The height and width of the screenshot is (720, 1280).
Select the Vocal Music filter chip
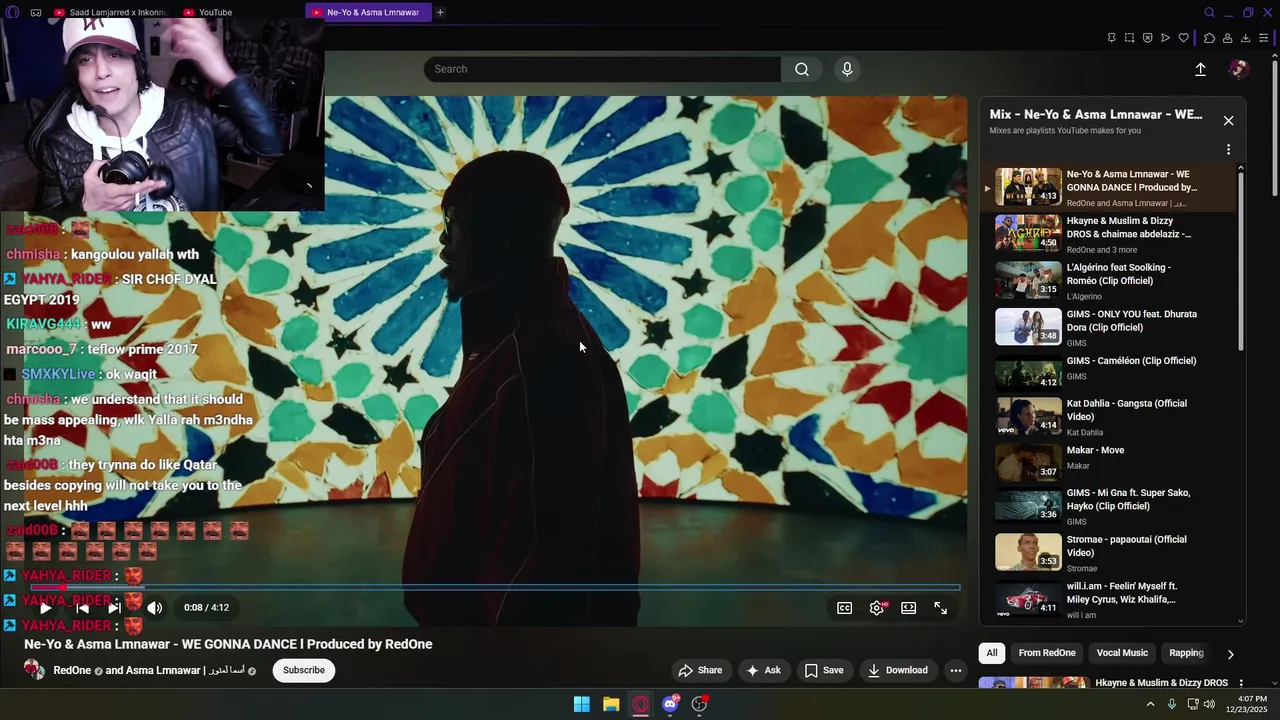coord(1122,653)
